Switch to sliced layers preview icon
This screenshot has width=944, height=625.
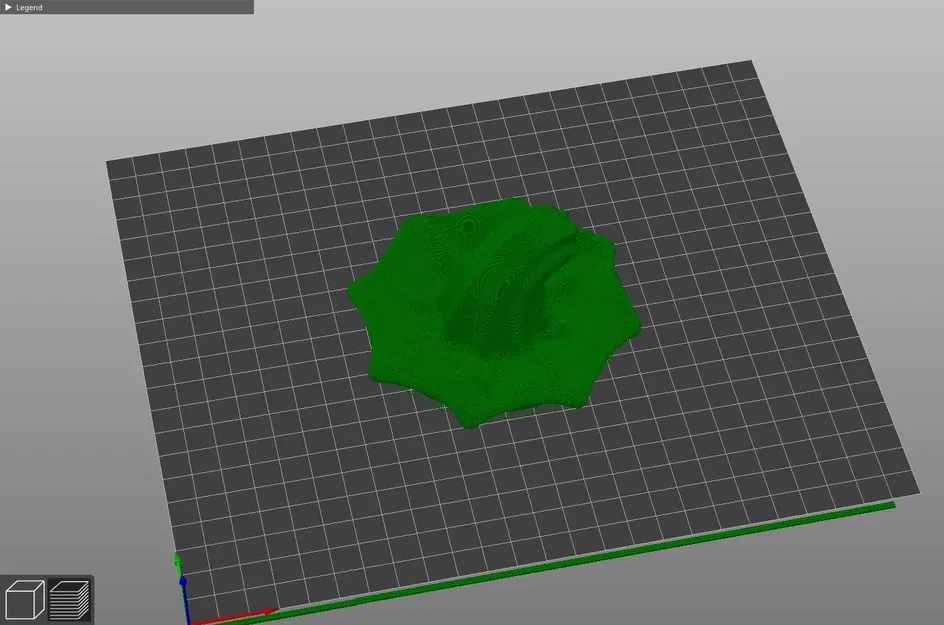69,600
